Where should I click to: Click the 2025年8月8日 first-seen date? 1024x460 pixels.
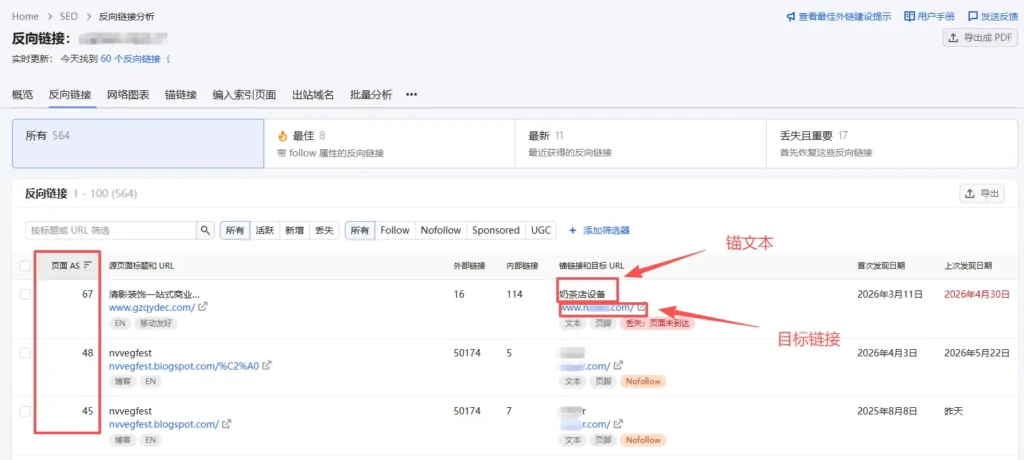pyautogui.click(x=888, y=412)
